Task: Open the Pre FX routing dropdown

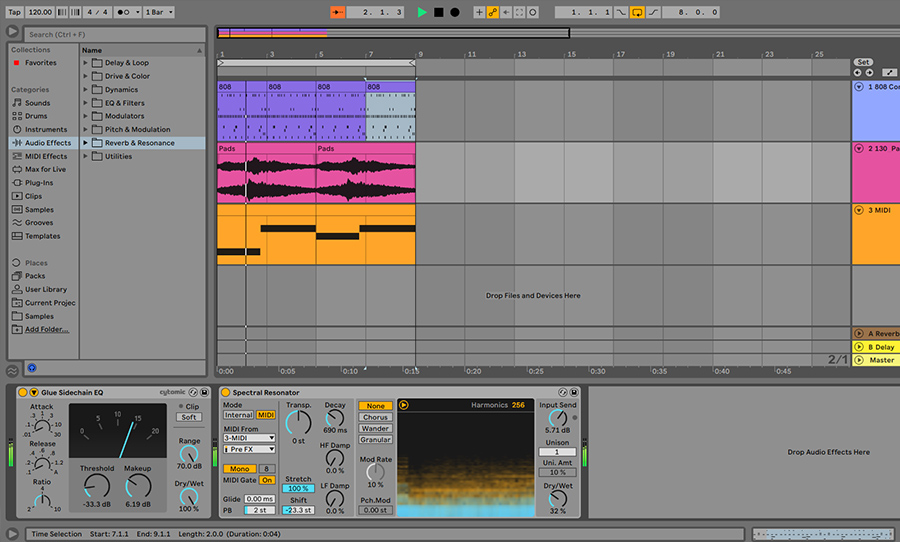Action: [249, 449]
